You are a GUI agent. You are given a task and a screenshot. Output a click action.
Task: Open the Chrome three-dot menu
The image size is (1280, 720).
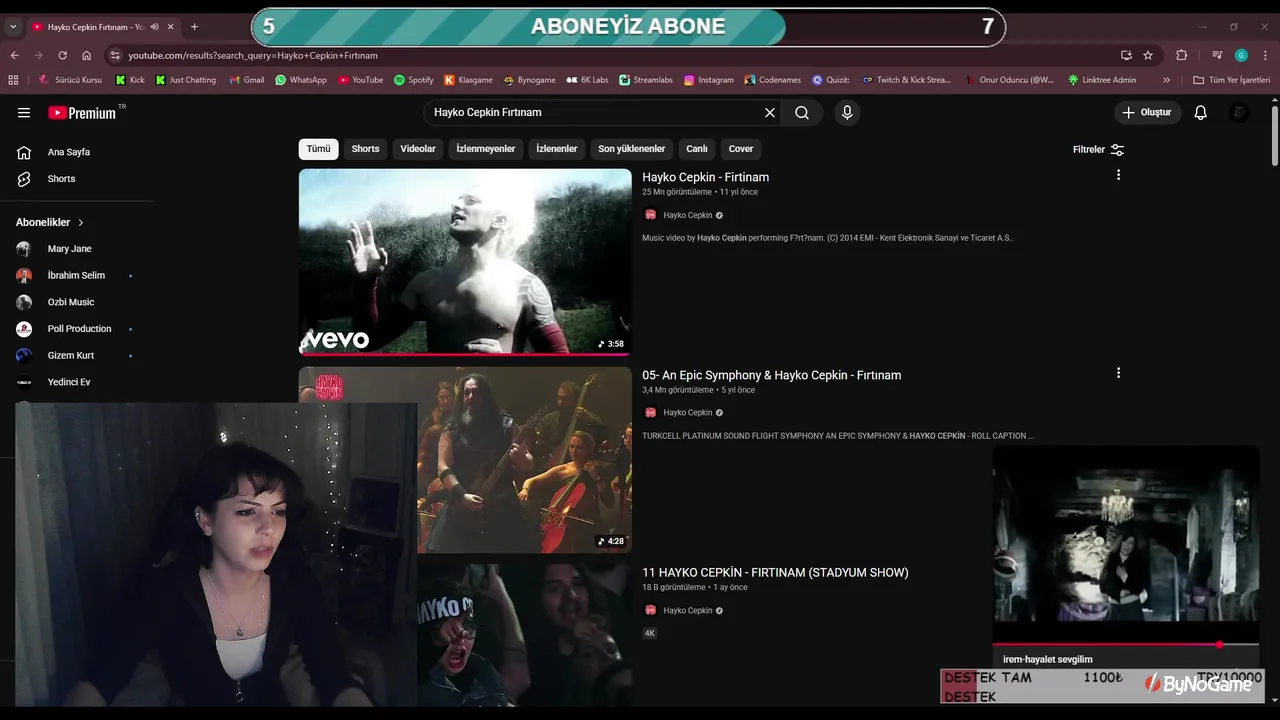point(1265,55)
